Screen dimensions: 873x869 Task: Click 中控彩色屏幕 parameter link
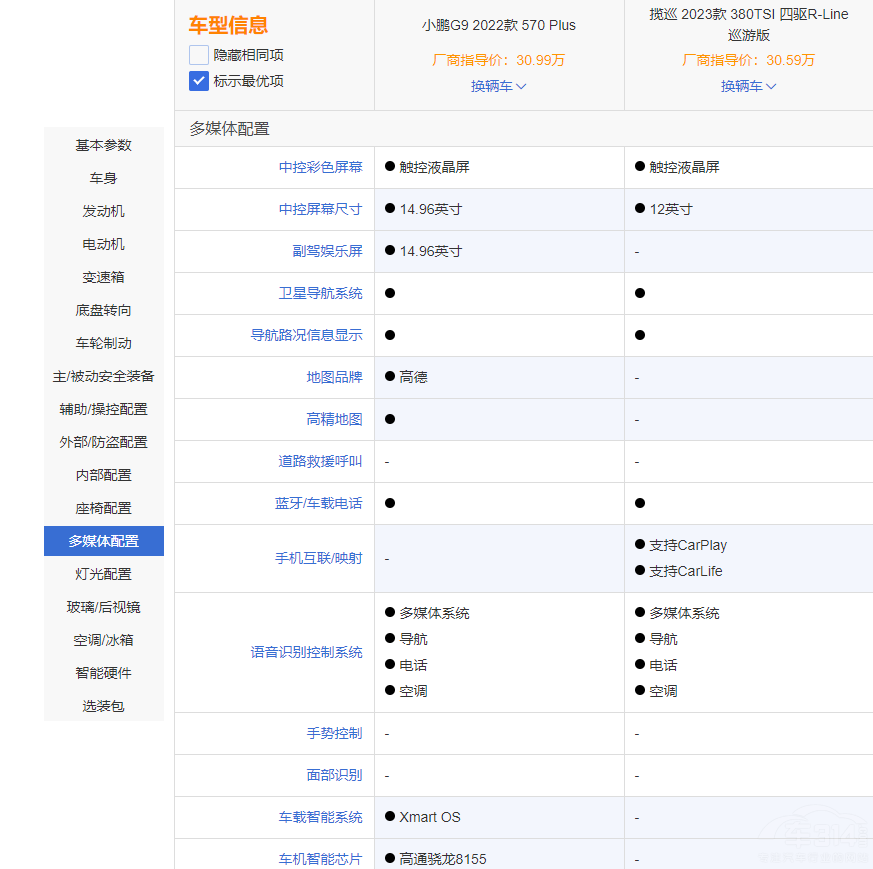click(x=320, y=167)
